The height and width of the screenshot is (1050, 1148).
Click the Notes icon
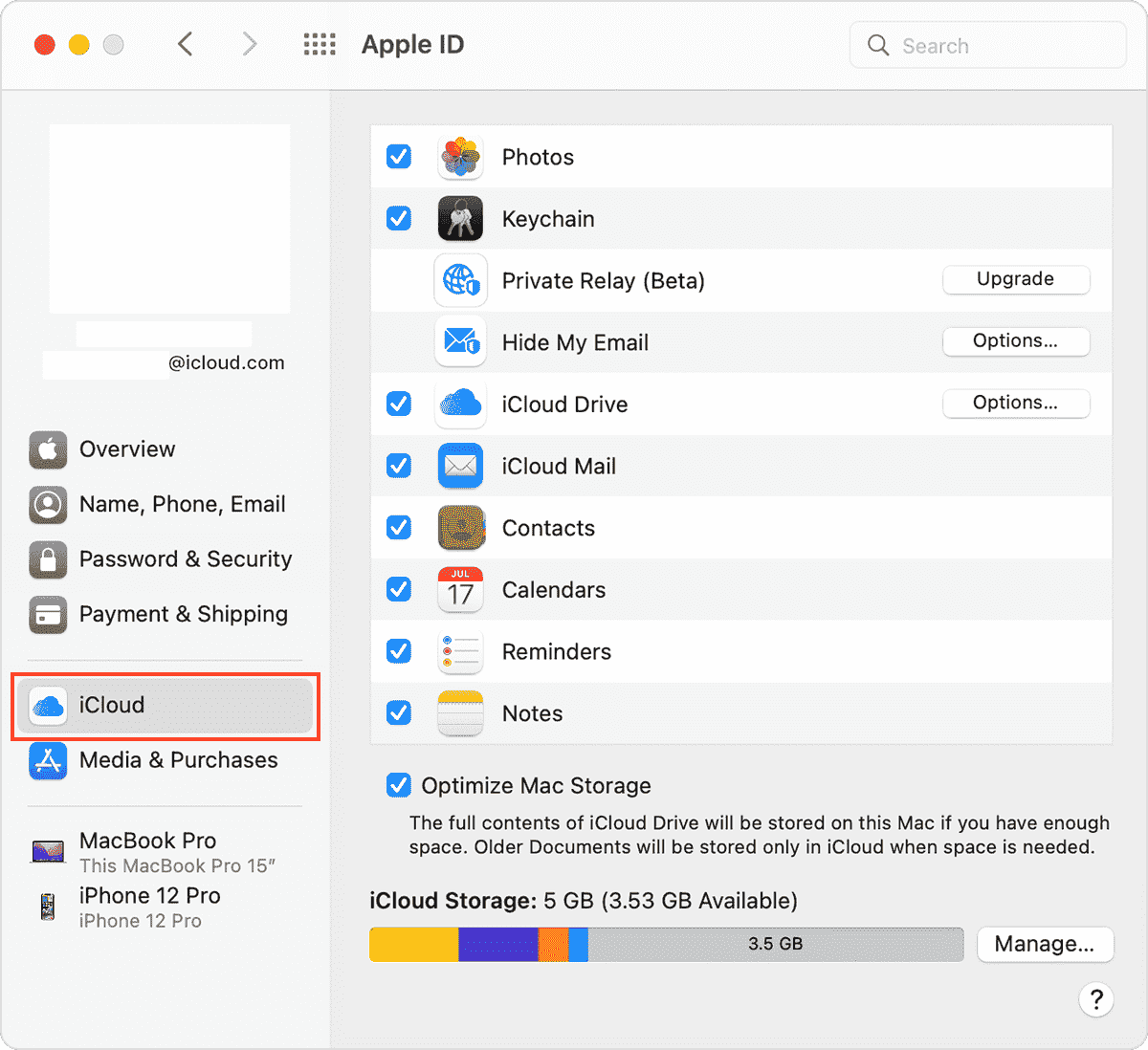pyautogui.click(x=460, y=713)
